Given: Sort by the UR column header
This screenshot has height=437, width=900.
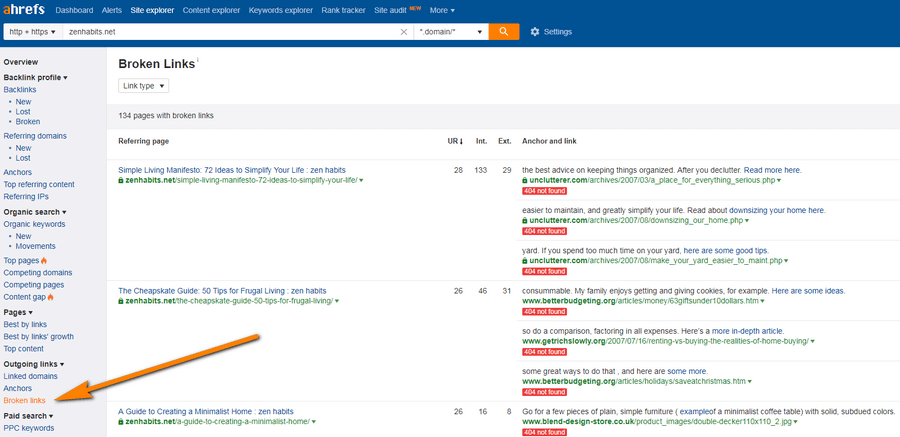Looking at the screenshot, I should click(x=455, y=141).
